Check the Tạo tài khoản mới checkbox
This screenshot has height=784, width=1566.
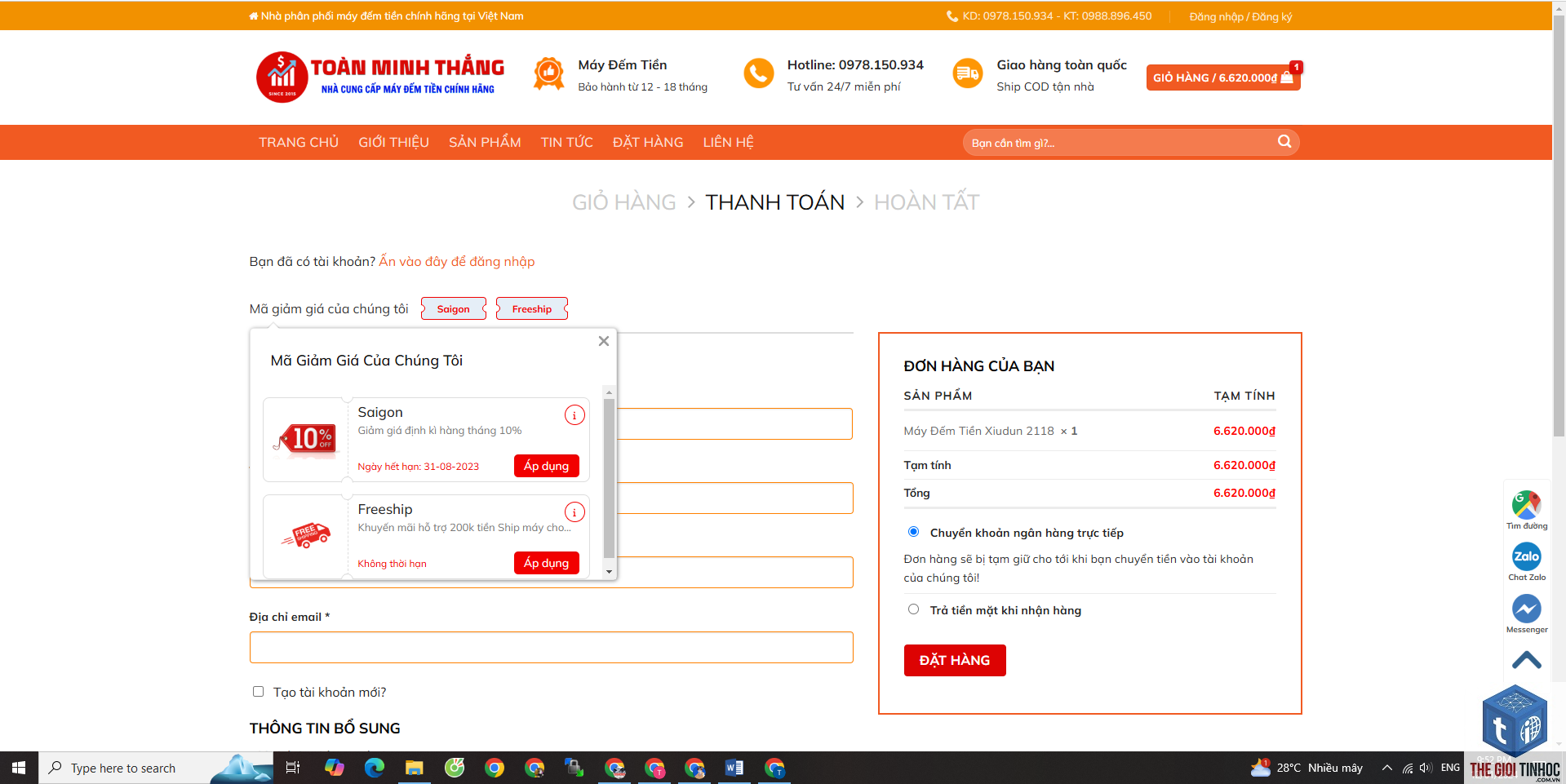point(258,691)
